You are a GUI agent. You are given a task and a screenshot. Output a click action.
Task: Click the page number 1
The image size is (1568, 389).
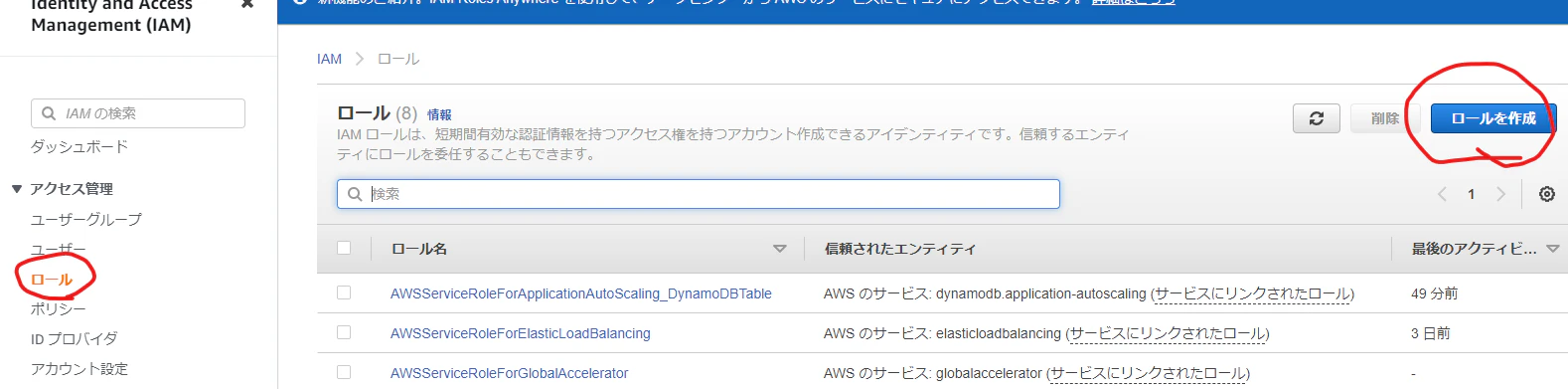point(1472,194)
